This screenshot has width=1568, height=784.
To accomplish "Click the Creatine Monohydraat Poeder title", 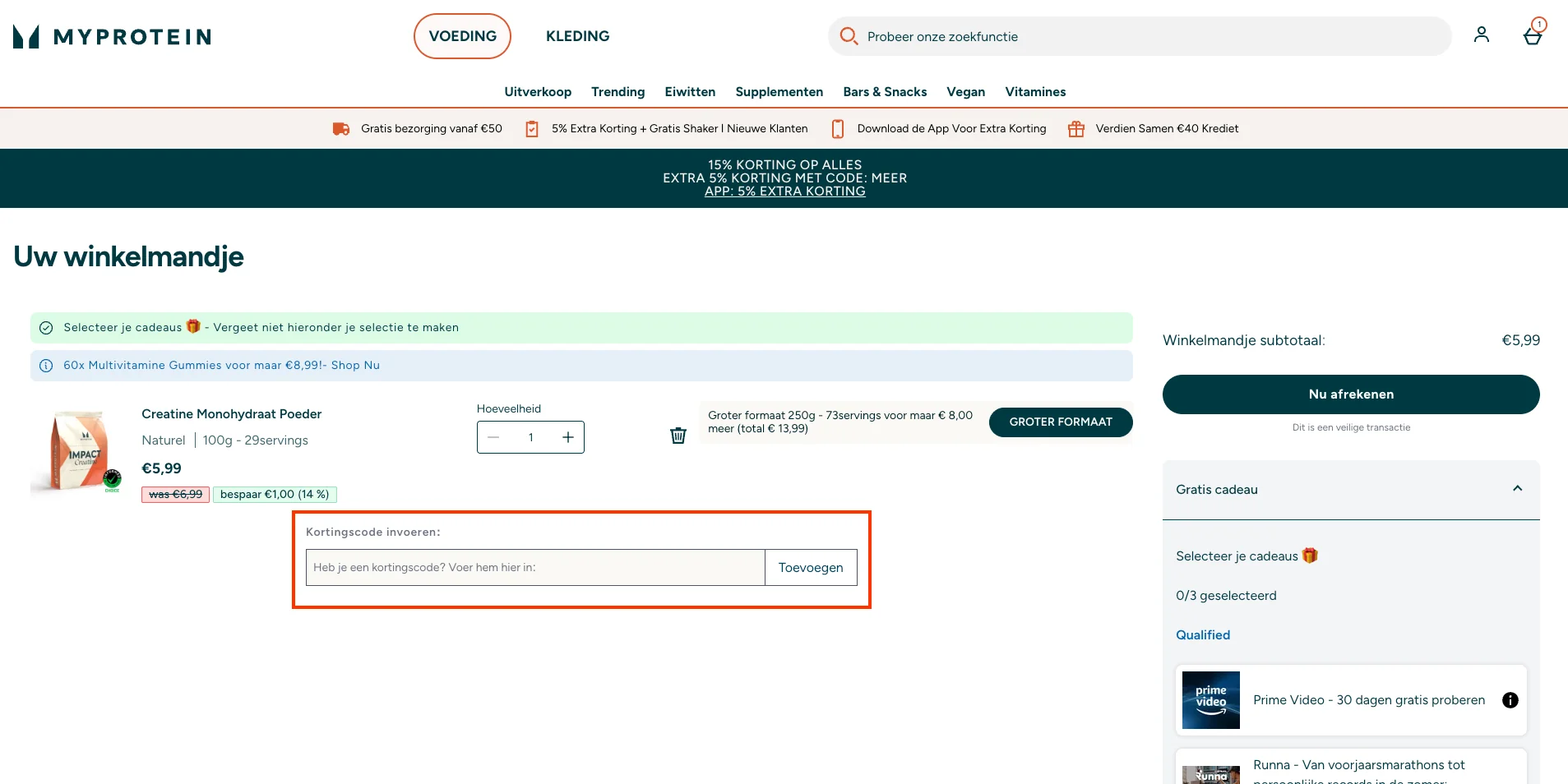I will point(232,414).
